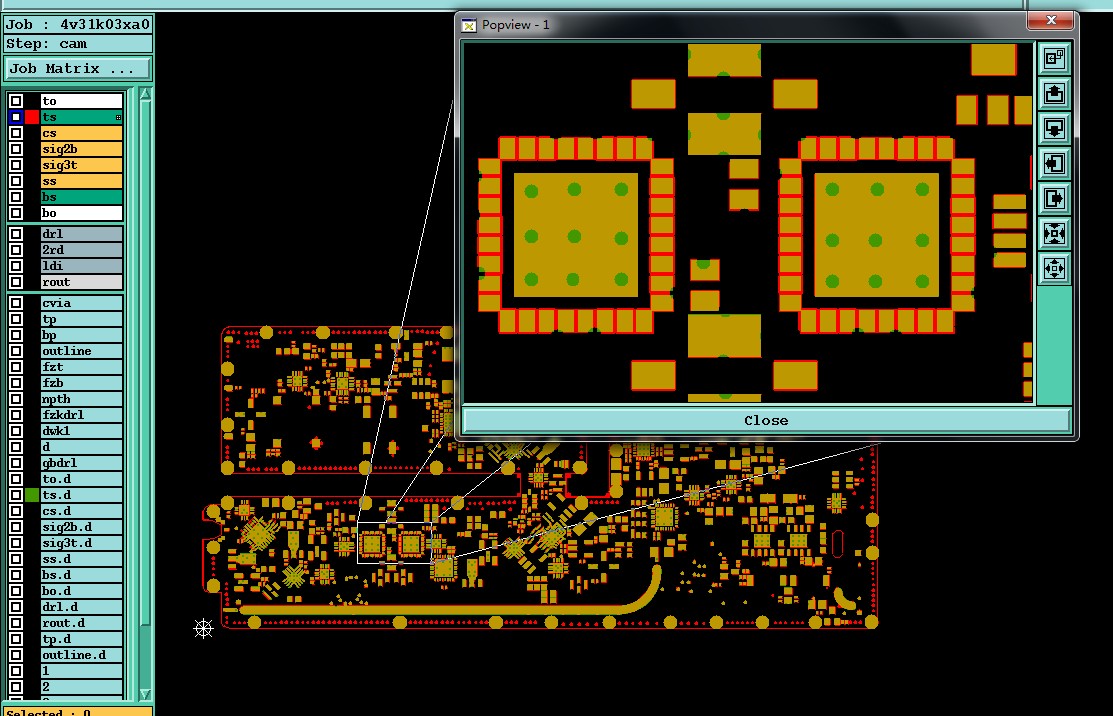The width and height of the screenshot is (1113, 716).
Task: Select the d layer name
Action: click(x=81, y=446)
